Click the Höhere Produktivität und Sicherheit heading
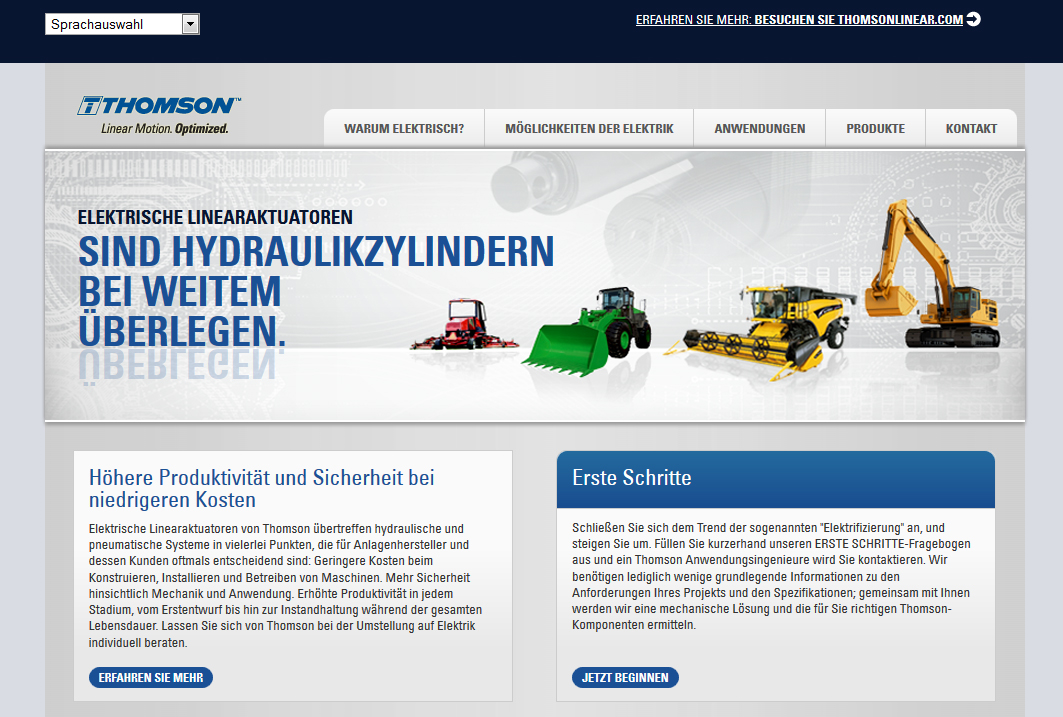 click(262, 488)
